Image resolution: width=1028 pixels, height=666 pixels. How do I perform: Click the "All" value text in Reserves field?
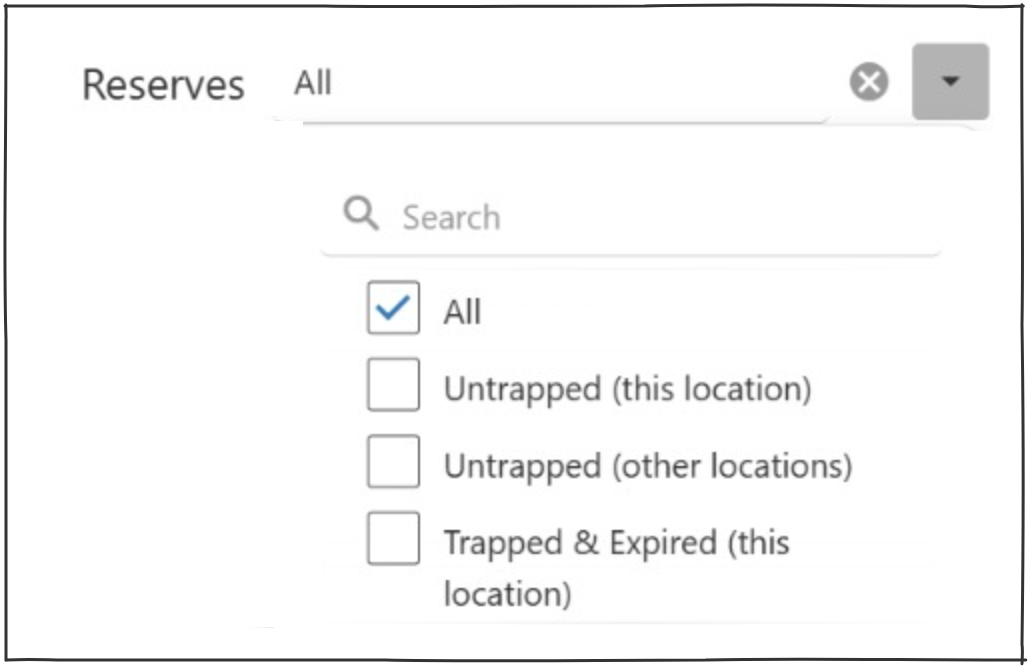[313, 83]
